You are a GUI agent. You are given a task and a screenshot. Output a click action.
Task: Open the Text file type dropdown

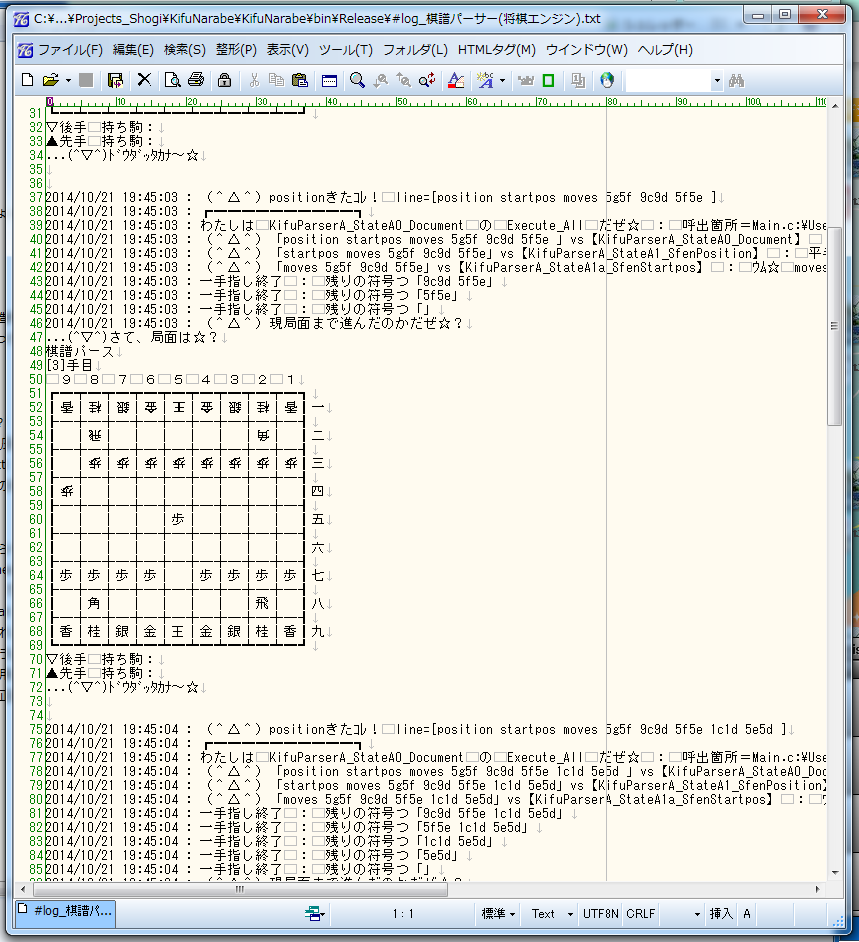(552, 914)
